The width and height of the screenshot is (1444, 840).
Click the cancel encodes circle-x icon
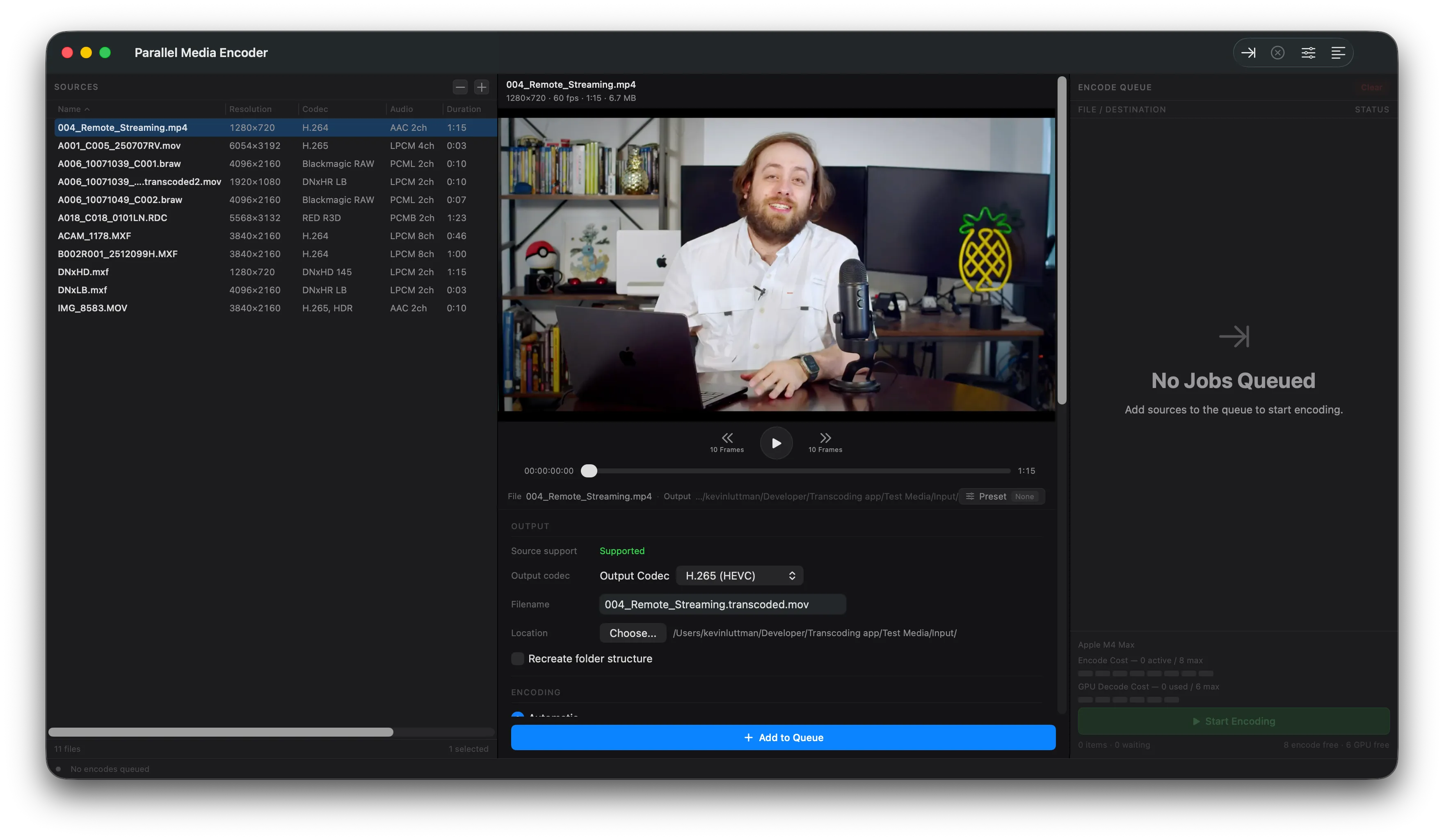[1277, 52]
